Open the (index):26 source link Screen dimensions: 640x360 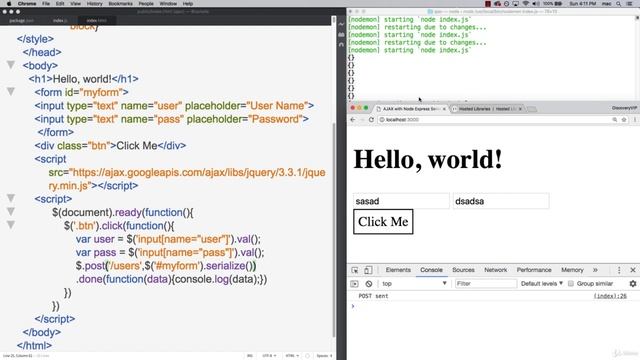610,296
